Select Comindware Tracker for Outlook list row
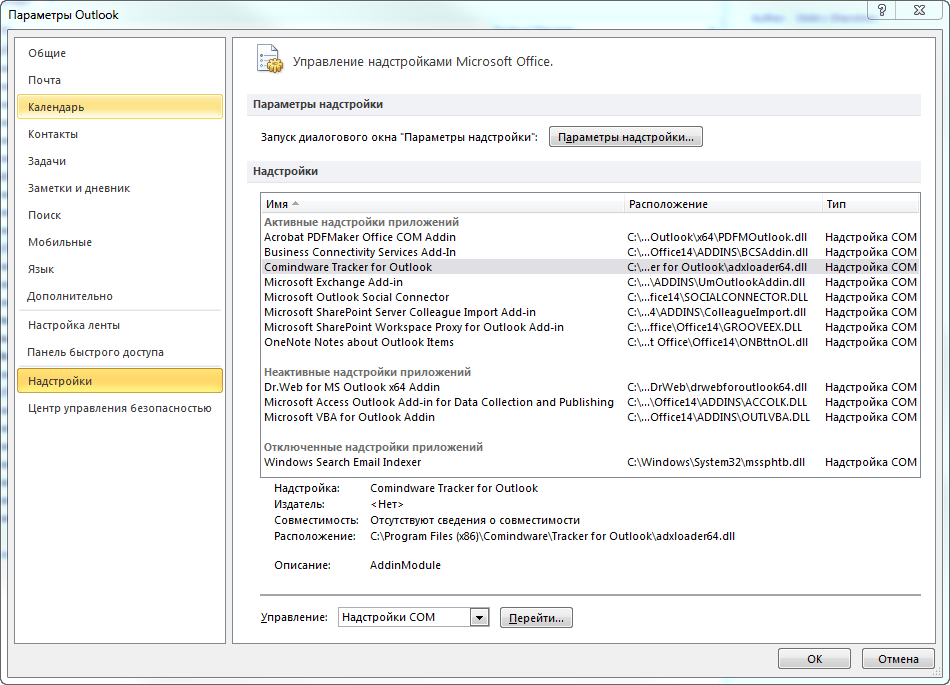 (590, 267)
